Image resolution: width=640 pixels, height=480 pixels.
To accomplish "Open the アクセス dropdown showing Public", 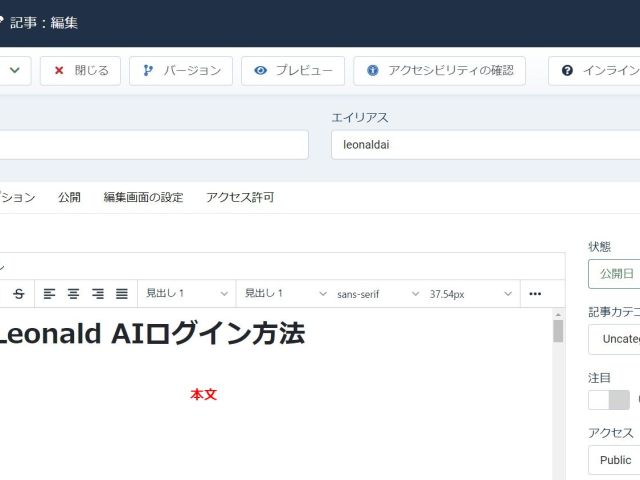I will click(x=614, y=460).
